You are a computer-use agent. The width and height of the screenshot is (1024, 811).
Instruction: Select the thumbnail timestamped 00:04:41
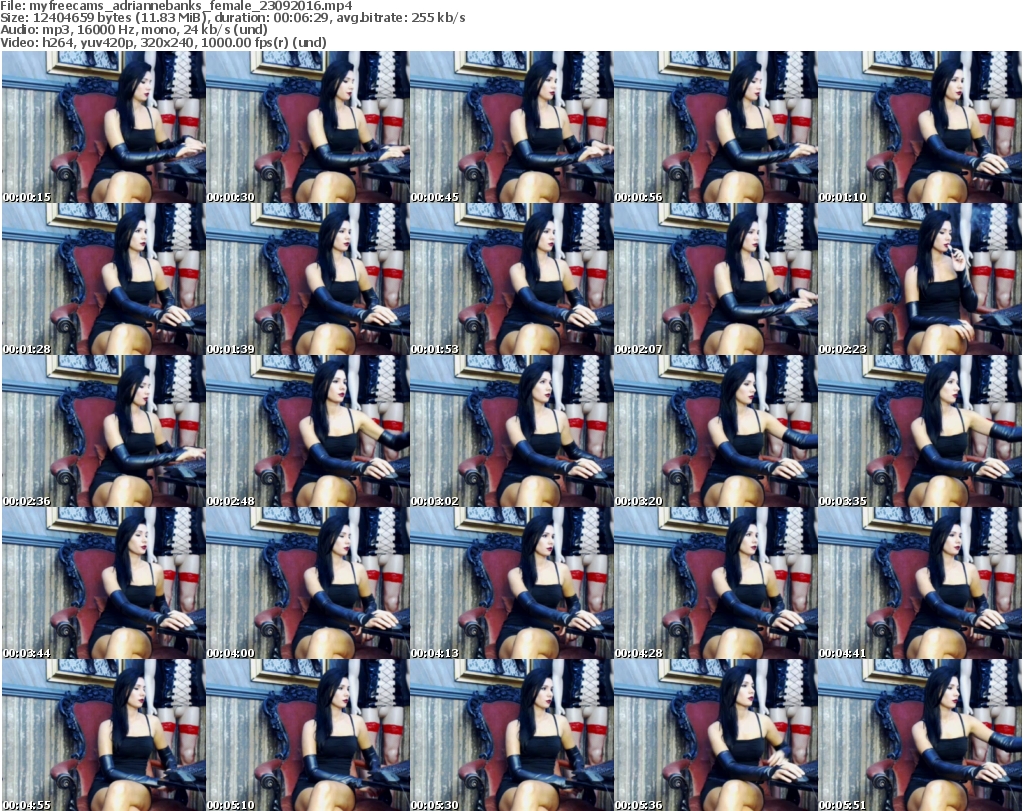919,583
